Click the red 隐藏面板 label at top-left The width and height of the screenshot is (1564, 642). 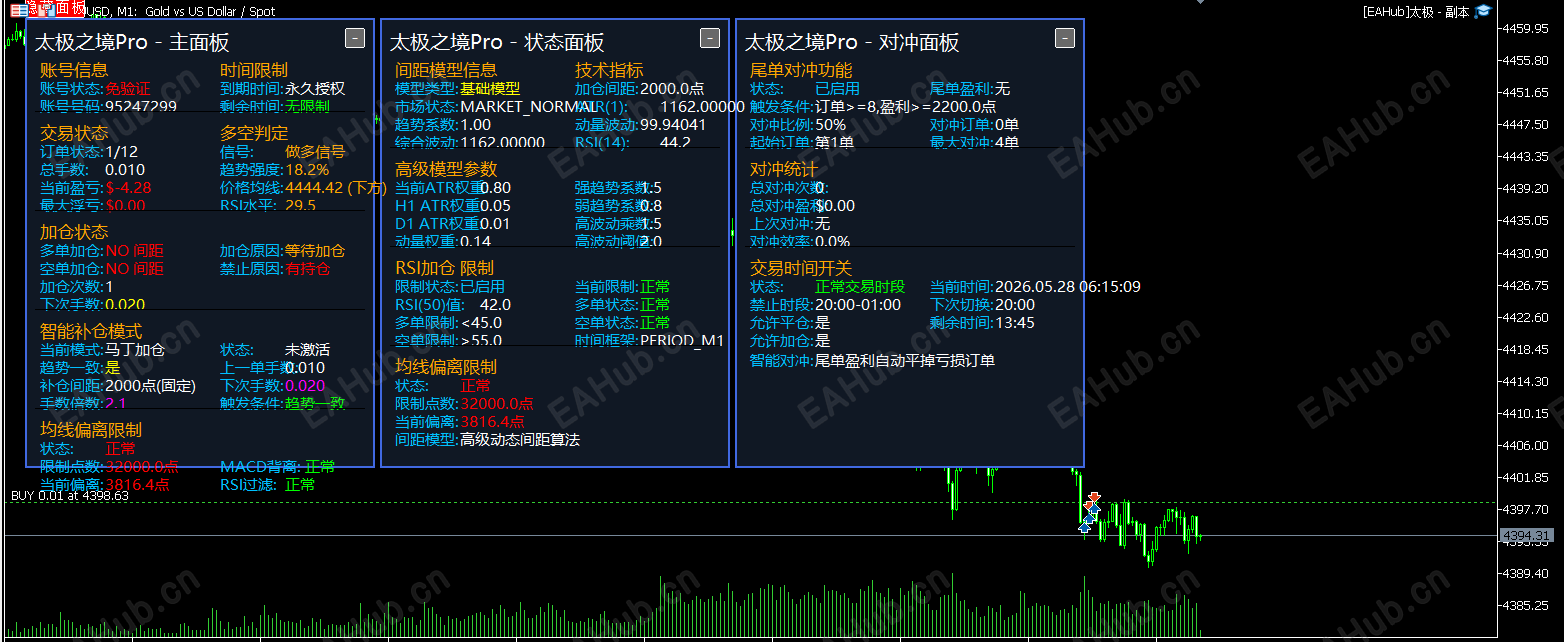tap(55, 8)
